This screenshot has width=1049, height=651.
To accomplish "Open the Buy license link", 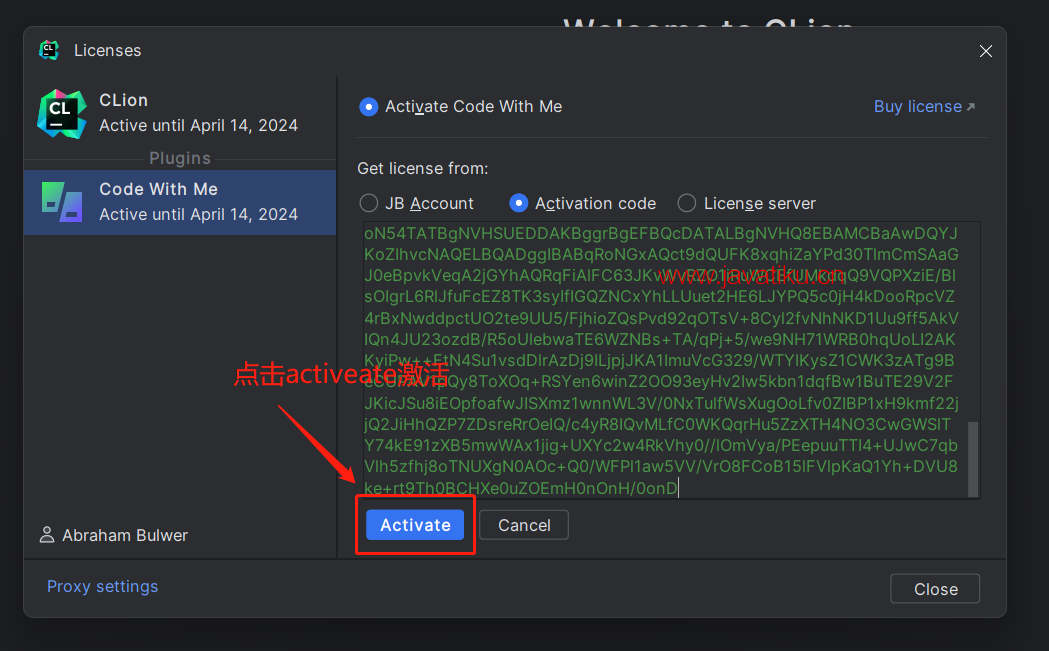I will pyautogui.click(x=925, y=106).
